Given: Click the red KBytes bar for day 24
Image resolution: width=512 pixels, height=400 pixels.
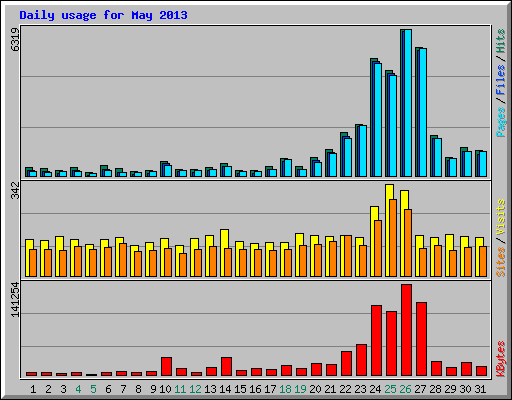Looking at the screenshot, I should [376, 340].
